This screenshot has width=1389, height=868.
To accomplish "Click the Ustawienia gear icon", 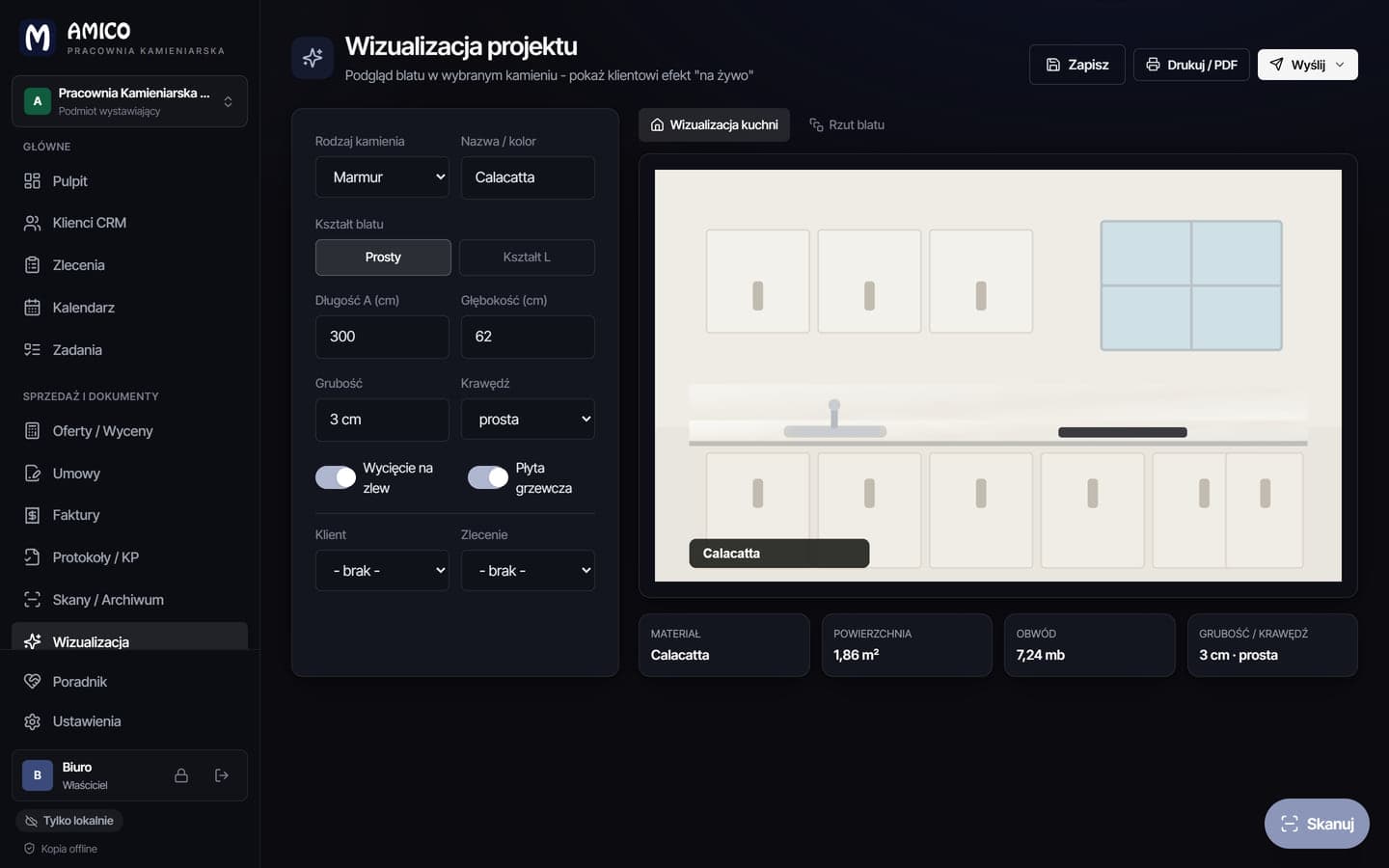I will click(x=32, y=721).
